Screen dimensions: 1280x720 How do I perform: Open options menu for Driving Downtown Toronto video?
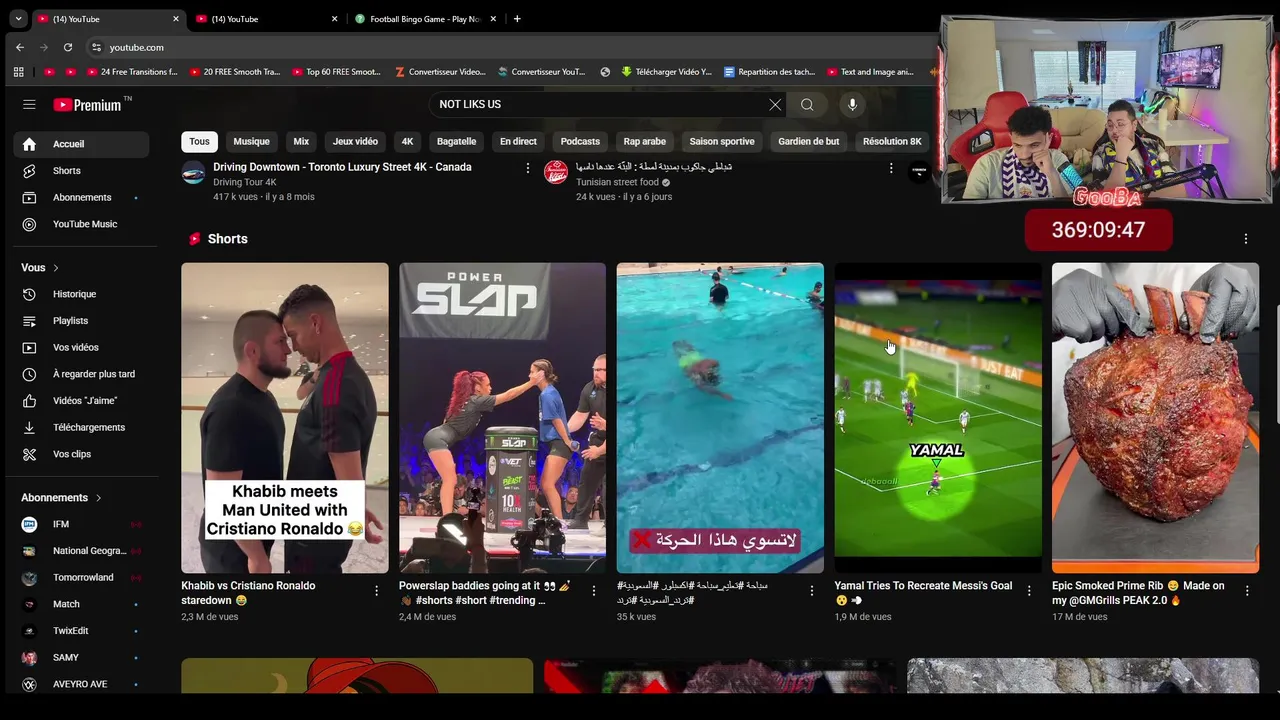[528, 168]
